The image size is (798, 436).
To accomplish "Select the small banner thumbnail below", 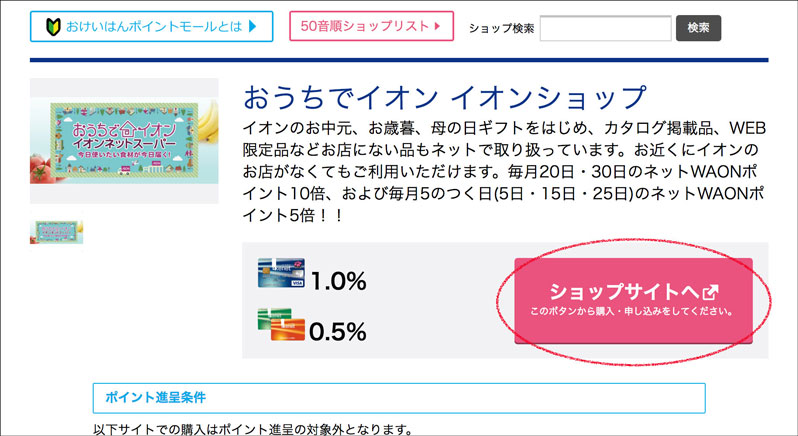I will 57,232.
